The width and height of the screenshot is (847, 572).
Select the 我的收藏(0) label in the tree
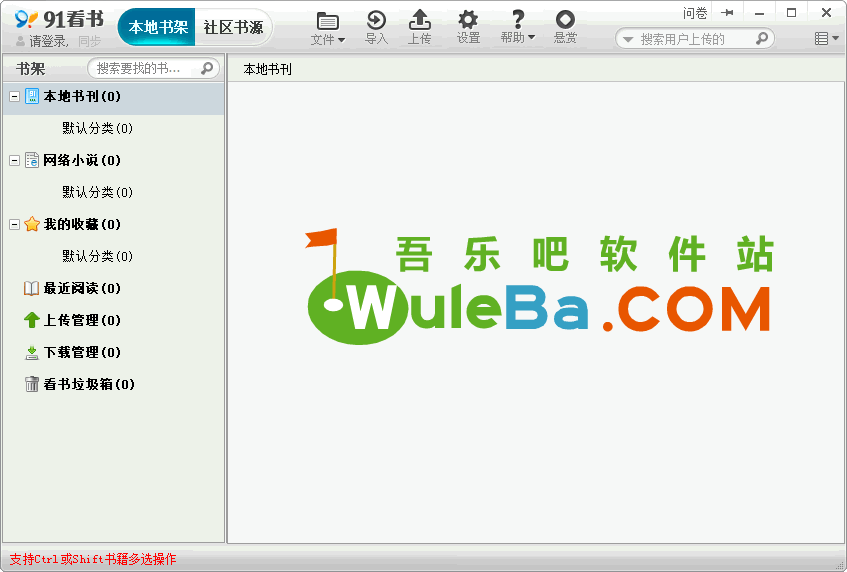pyautogui.click(x=82, y=224)
